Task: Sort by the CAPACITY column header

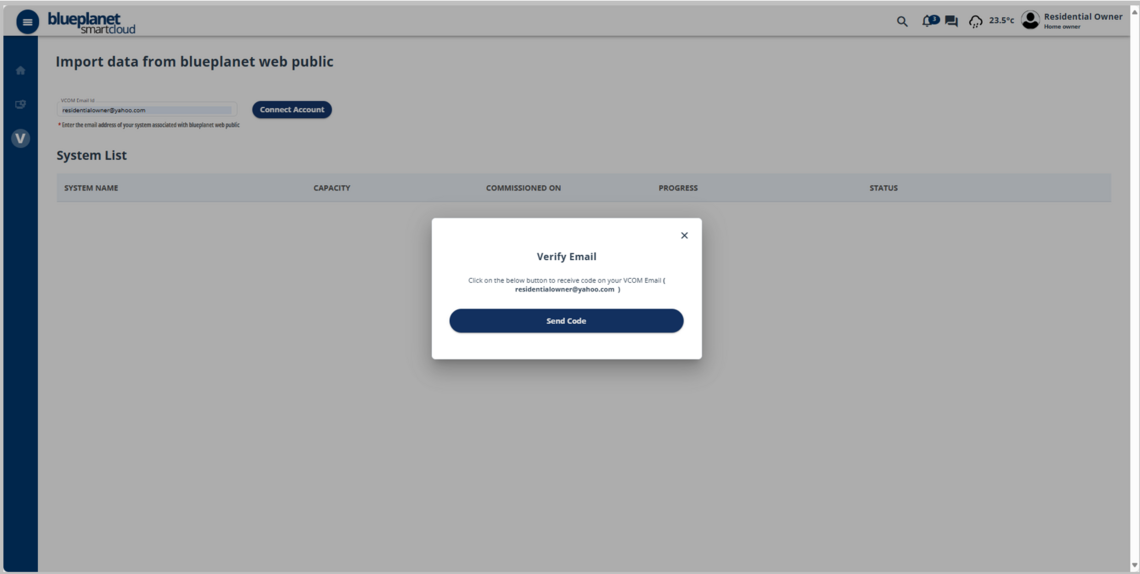Action: pos(331,188)
